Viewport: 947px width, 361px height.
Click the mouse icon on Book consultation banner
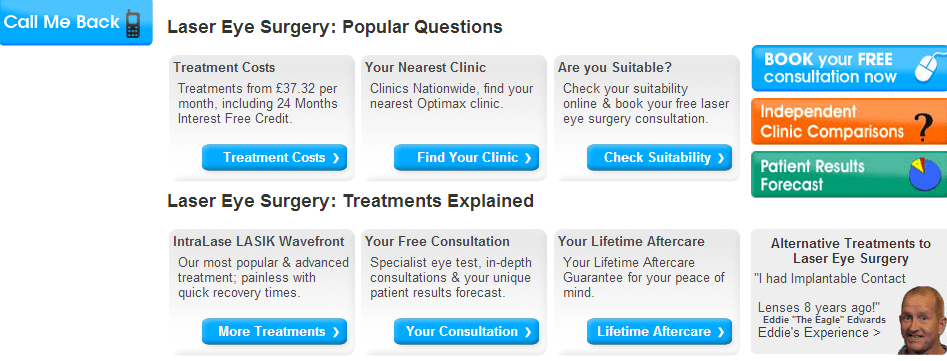pyautogui.click(x=930, y=67)
